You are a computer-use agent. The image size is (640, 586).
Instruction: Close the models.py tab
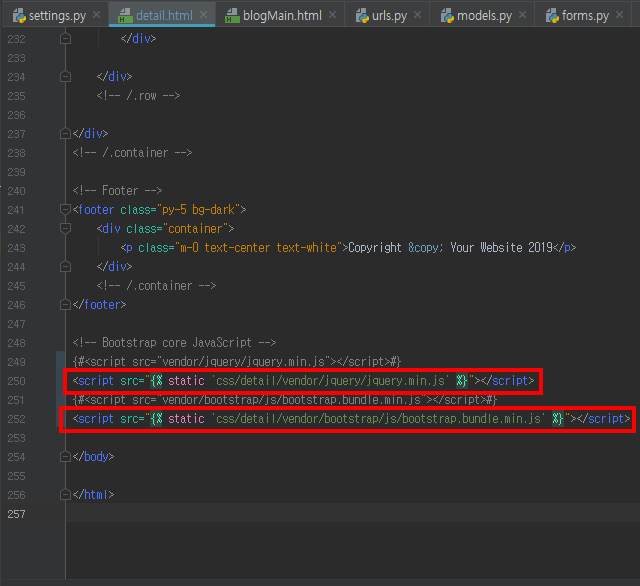click(522, 15)
